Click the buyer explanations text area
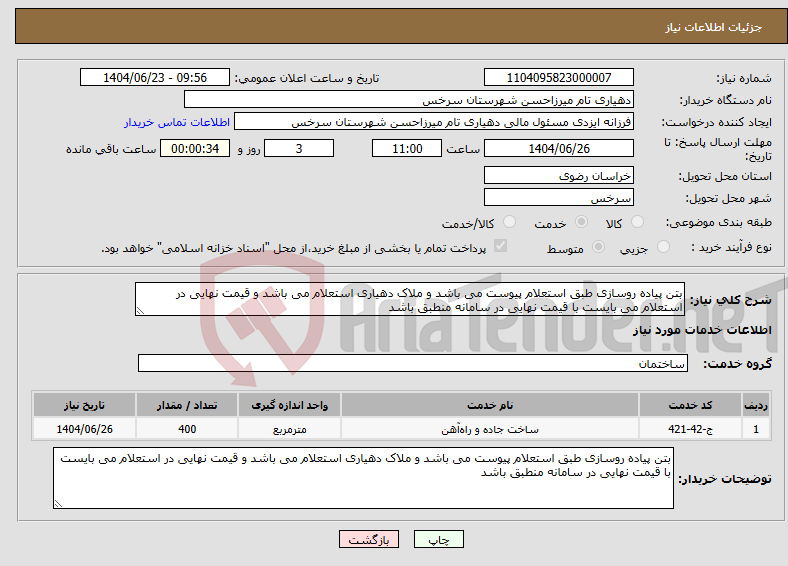This screenshot has width=788, height=566. pyautogui.click(x=363, y=478)
